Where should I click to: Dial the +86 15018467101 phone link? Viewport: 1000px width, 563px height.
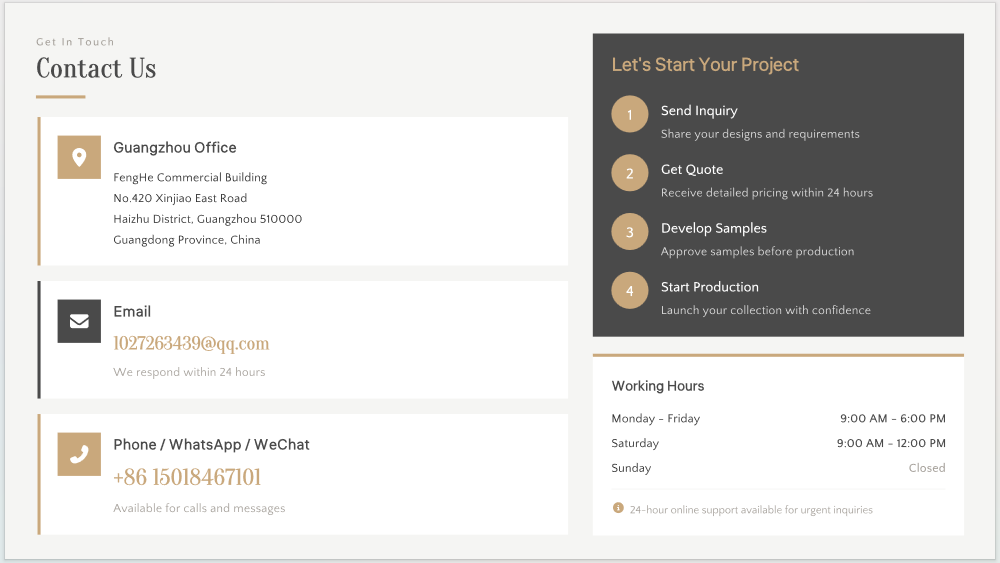tap(187, 478)
